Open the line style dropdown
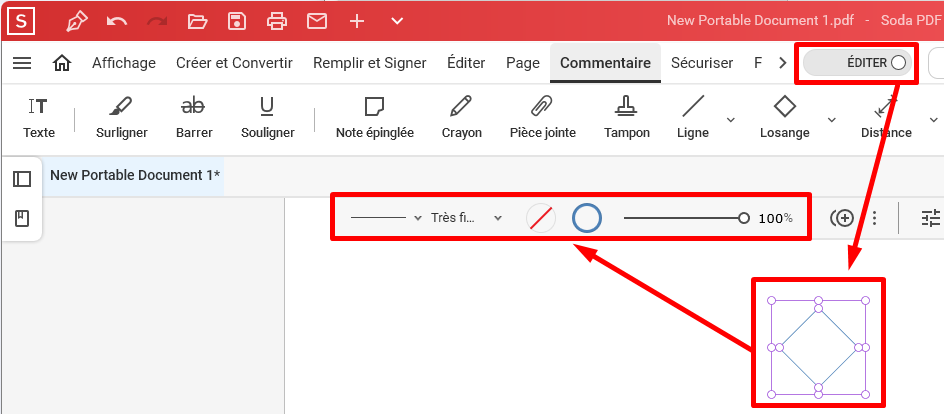Screen dimensions: 944x414 pyautogui.click(x=386, y=218)
